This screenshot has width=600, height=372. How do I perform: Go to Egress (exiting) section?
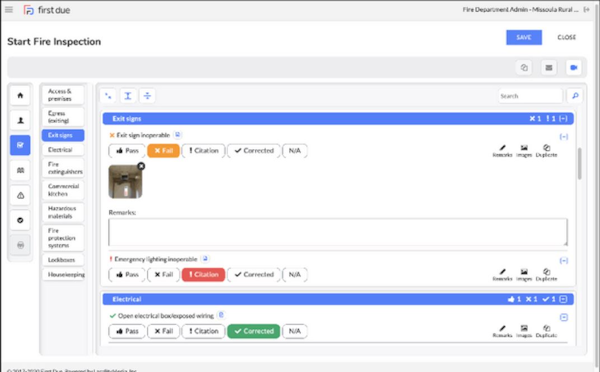(x=63, y=117)
